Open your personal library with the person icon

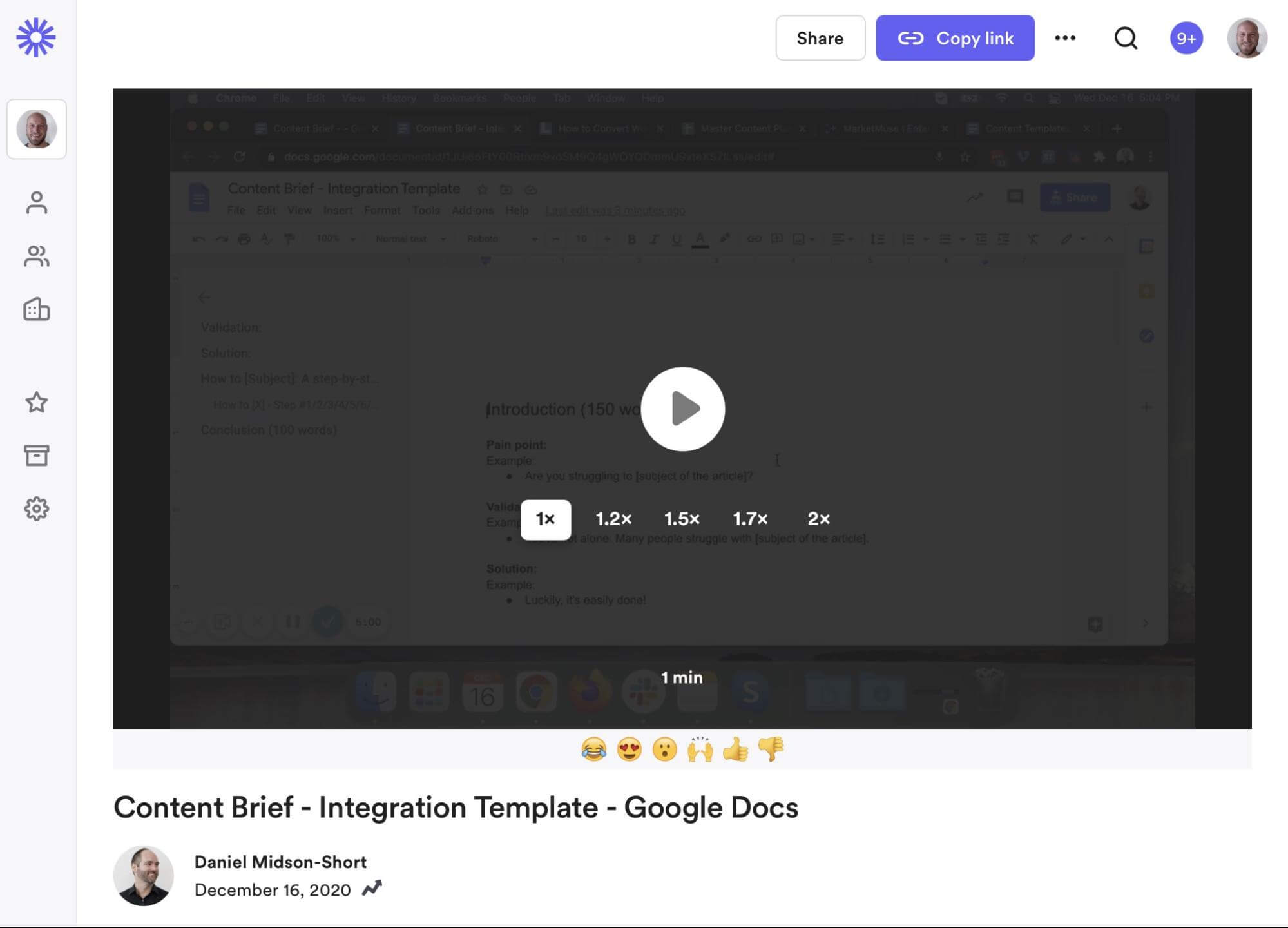pyautogui.click(x=37, y=202)
